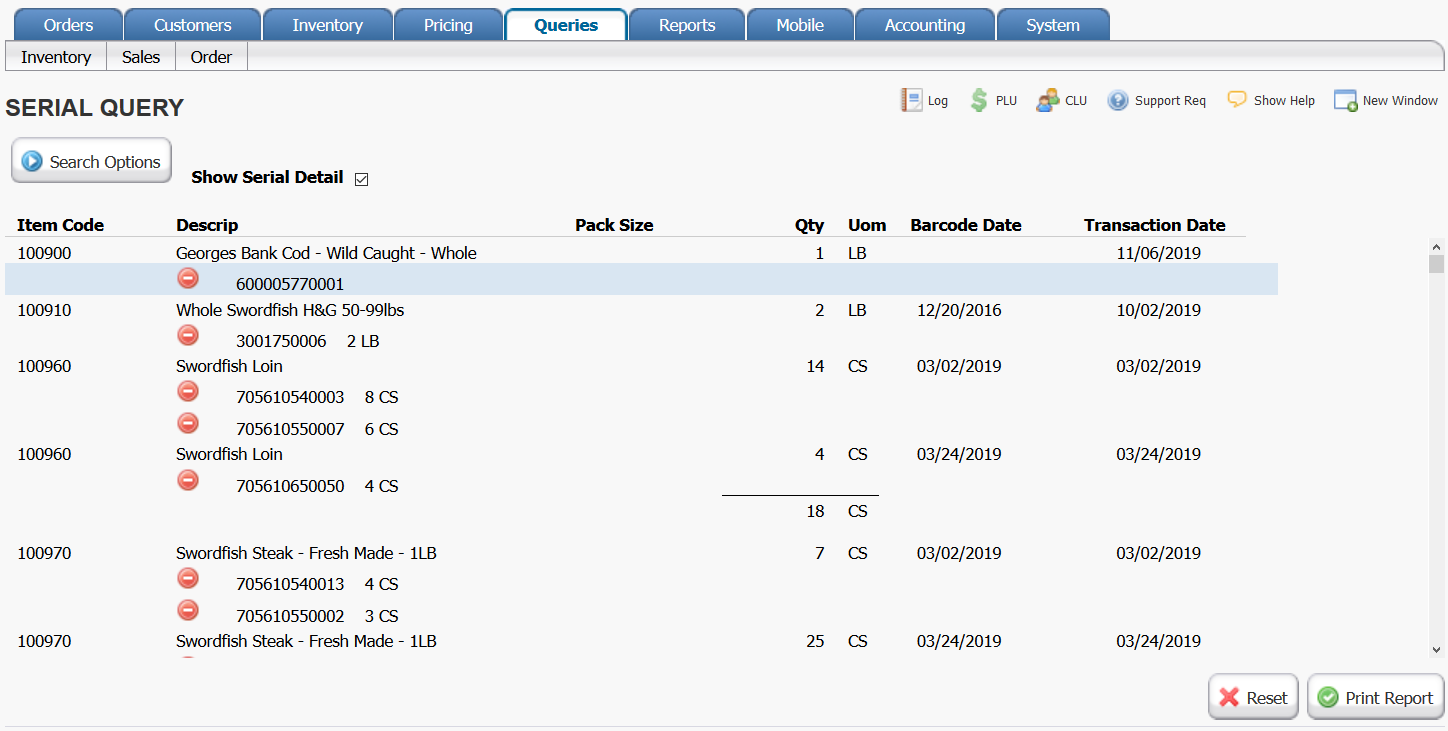
Task: Remove serial 3001750006
Action: pyautogui.click(x=188, y=336)
